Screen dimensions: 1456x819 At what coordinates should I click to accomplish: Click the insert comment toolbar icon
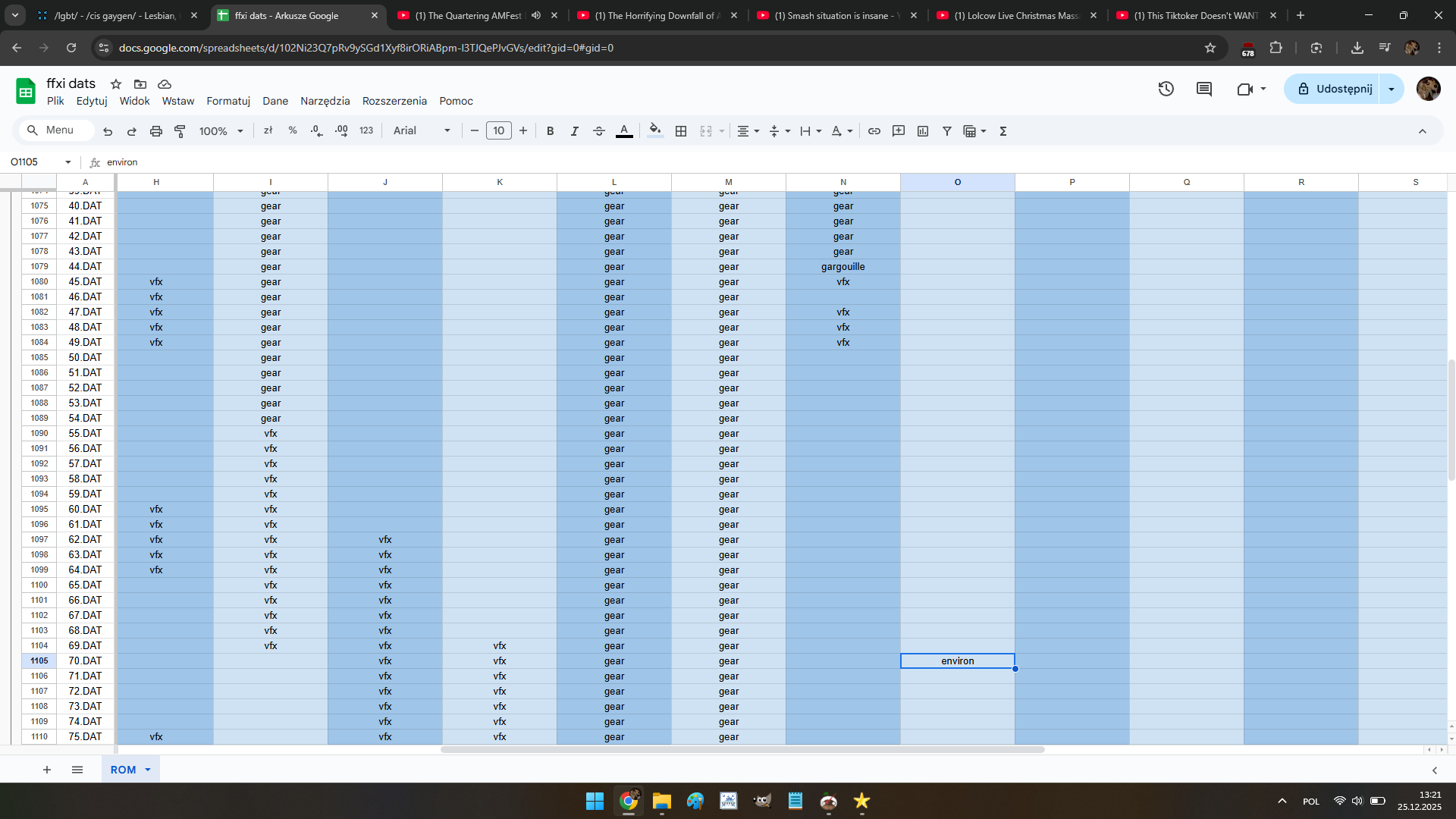[x=899, y=131]
